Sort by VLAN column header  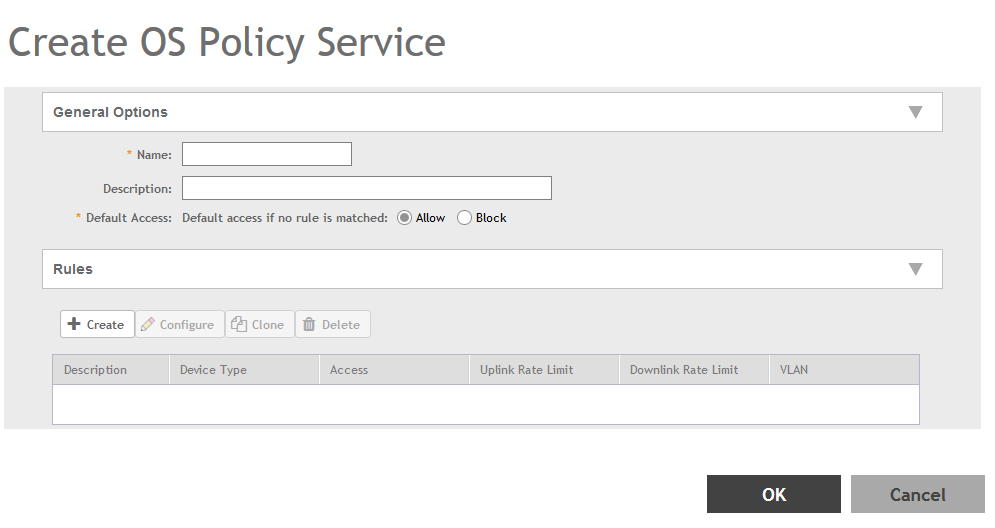794,370
